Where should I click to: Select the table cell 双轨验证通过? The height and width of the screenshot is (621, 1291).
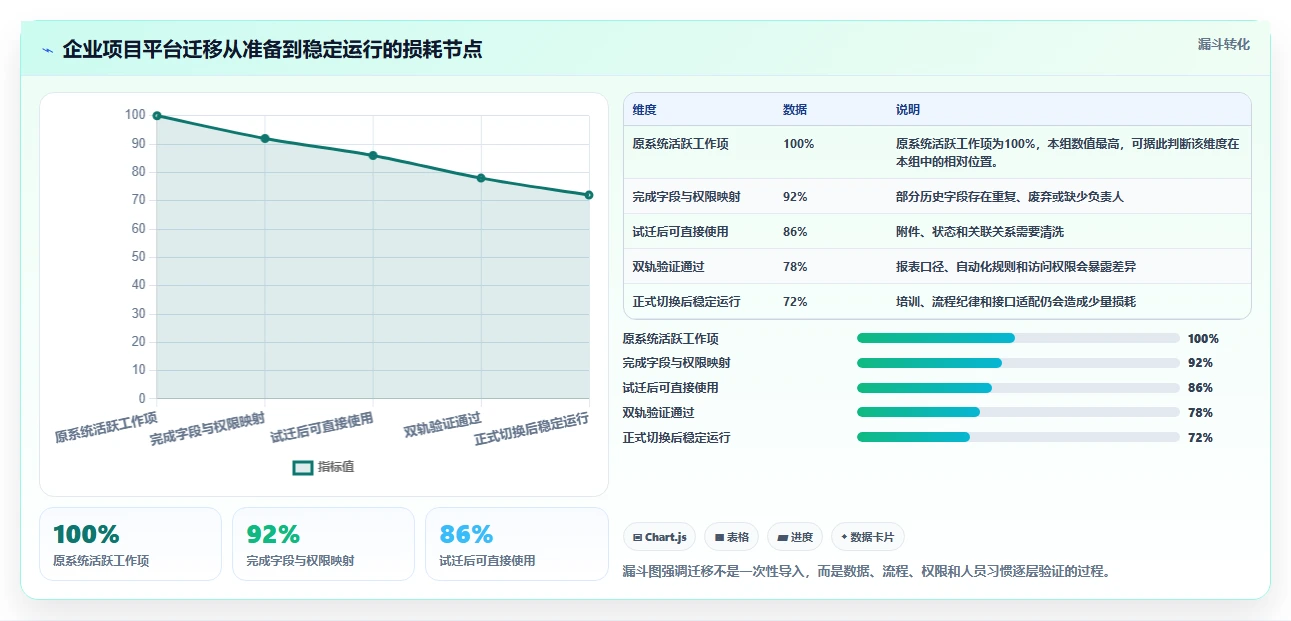tap(670, 267)
